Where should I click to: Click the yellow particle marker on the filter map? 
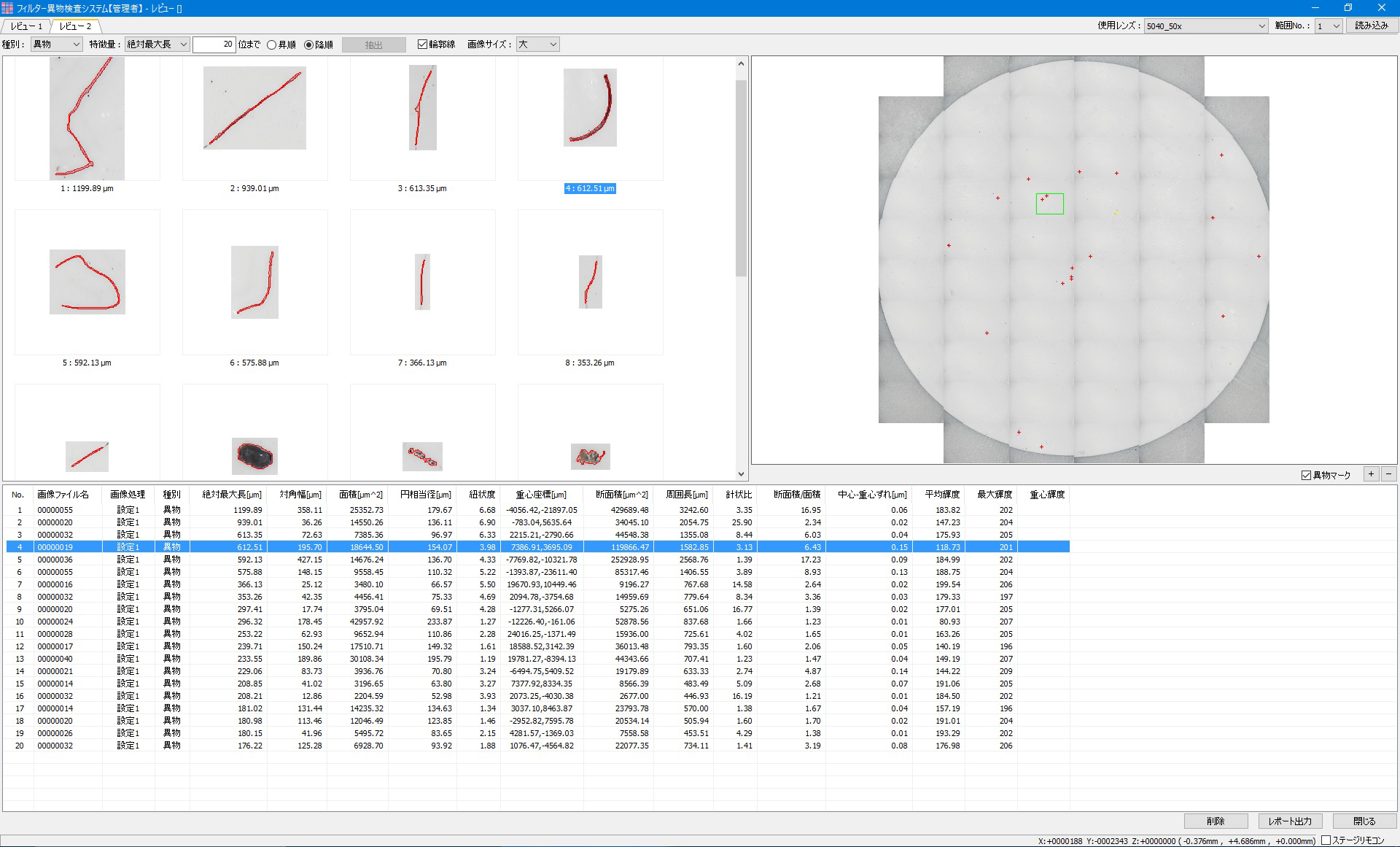coord(1116,212)
